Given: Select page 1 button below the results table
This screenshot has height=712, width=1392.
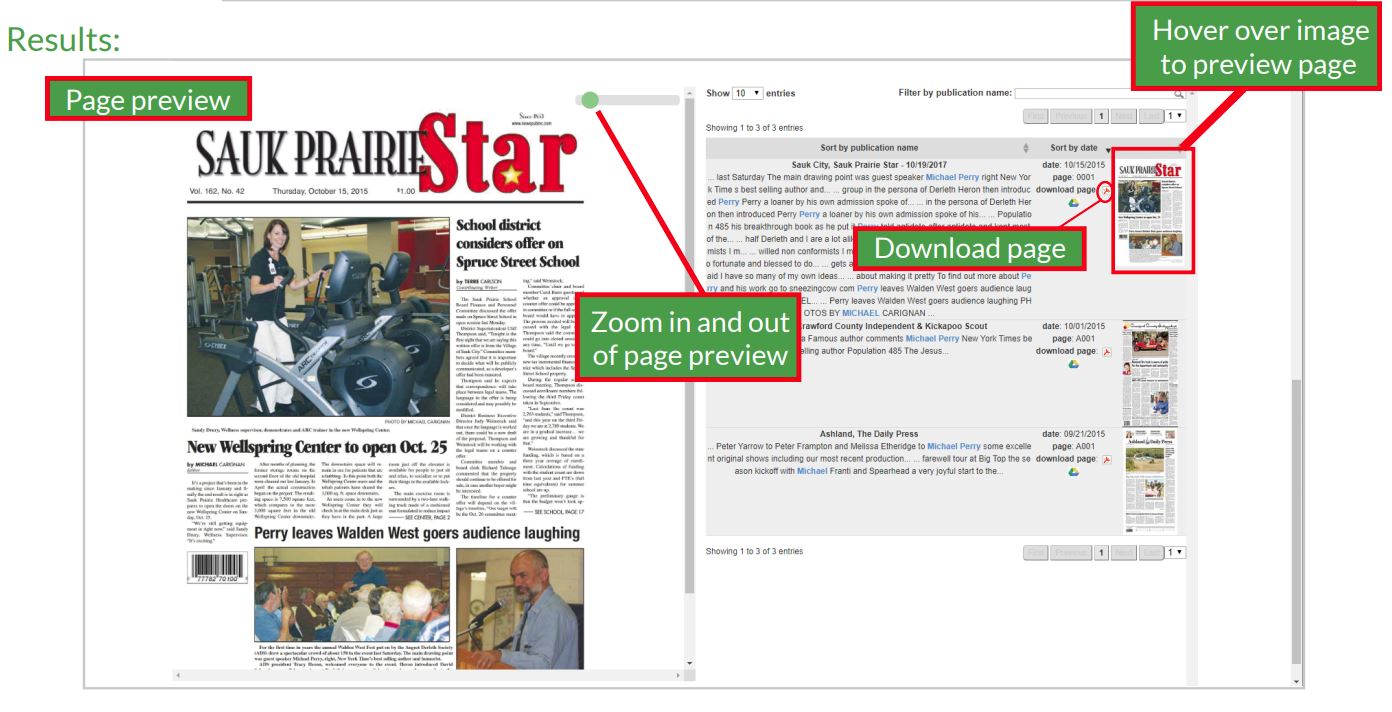Looking at the screenshot, I should [1101, 552].
